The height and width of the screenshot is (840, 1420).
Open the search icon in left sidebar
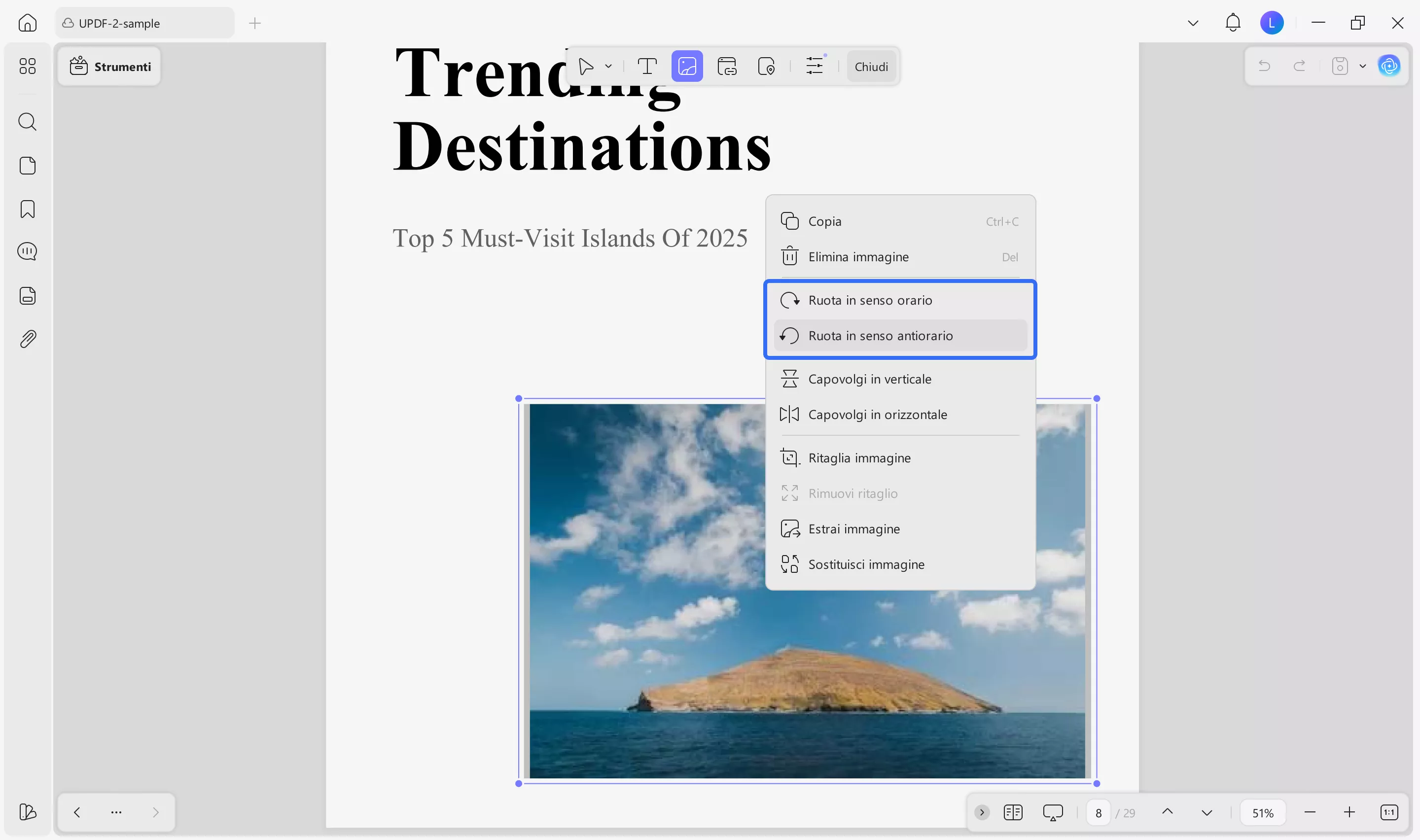click(27, 122)
